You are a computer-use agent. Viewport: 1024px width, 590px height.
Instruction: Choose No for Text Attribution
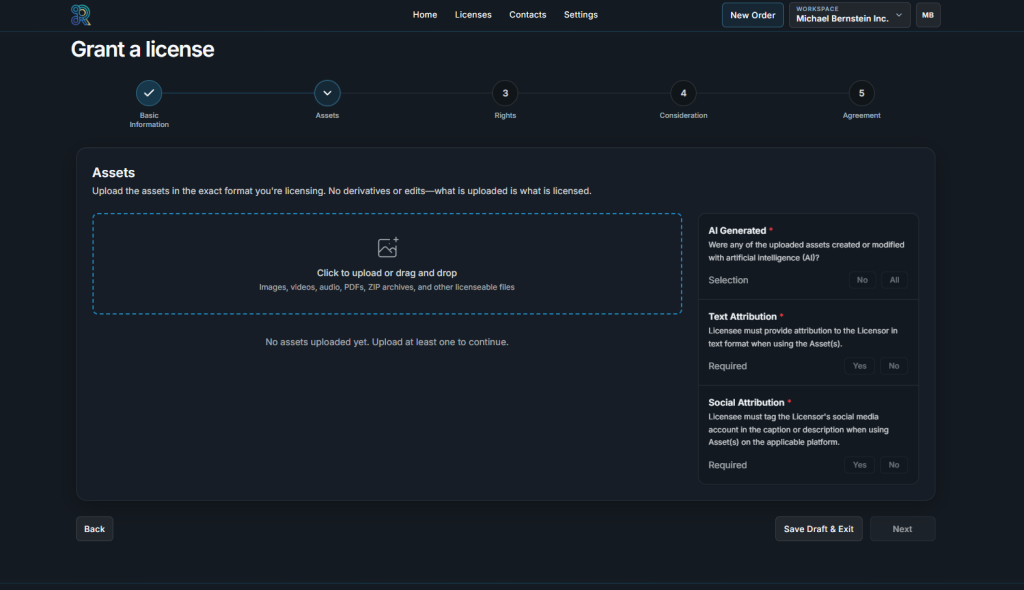894,366
